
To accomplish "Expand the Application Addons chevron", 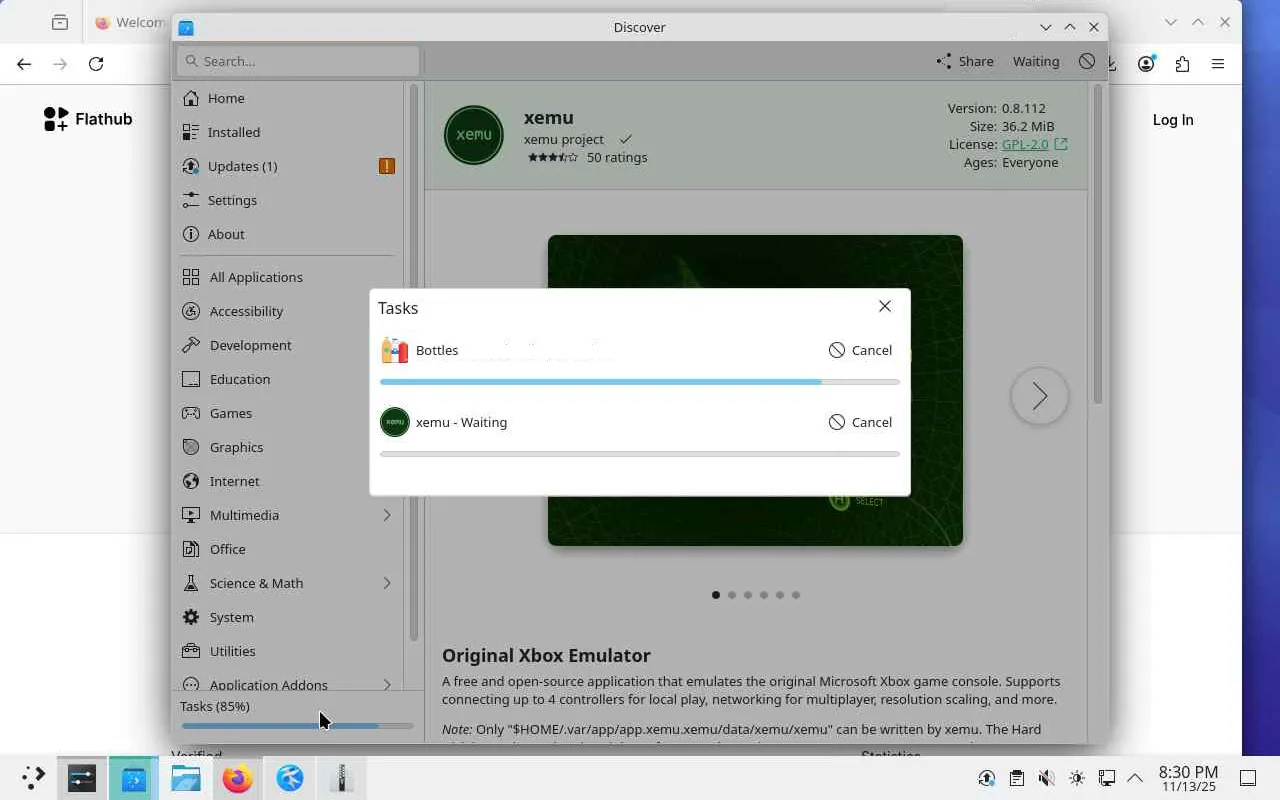I will tap(387, 685).
